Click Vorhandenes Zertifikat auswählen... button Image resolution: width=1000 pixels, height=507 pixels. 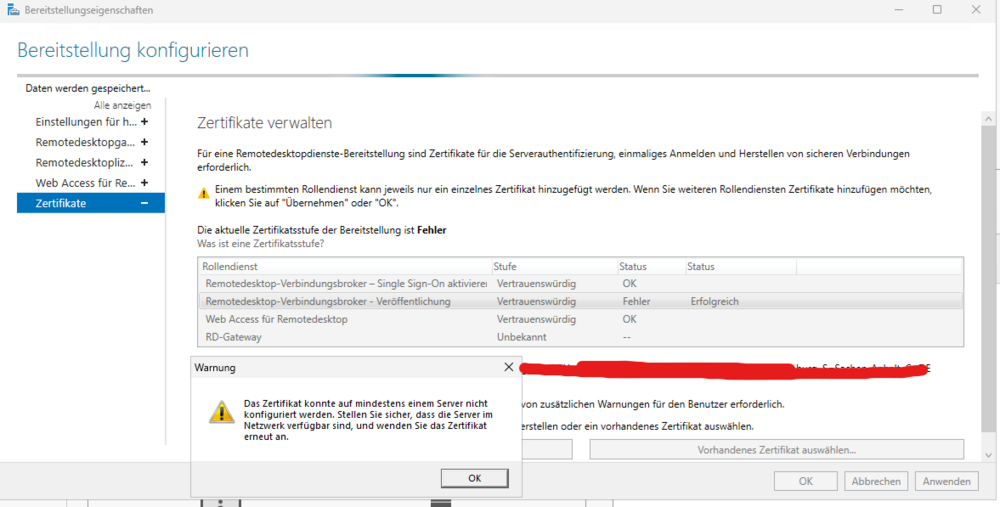point(776,450)
